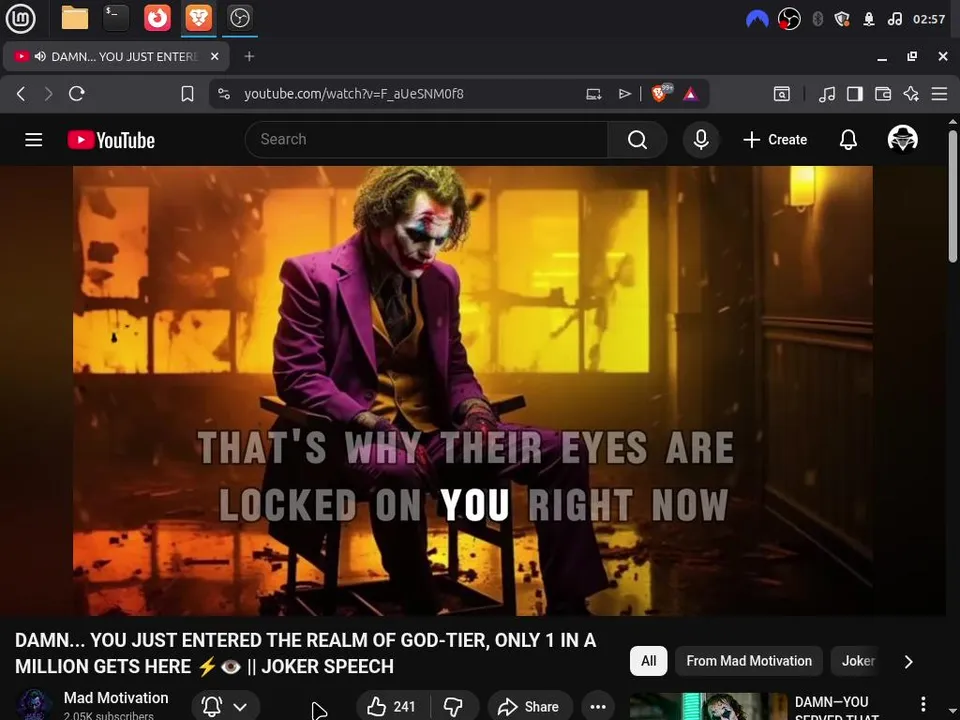Open the Mad Motivation channel link

click(x=116, y=698)
